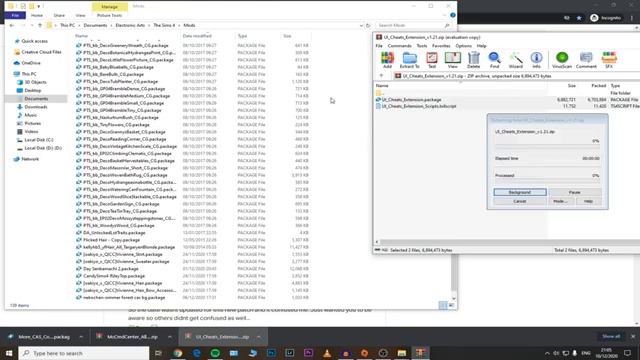Select Quick access in navigation pane

tap(34, 41)
